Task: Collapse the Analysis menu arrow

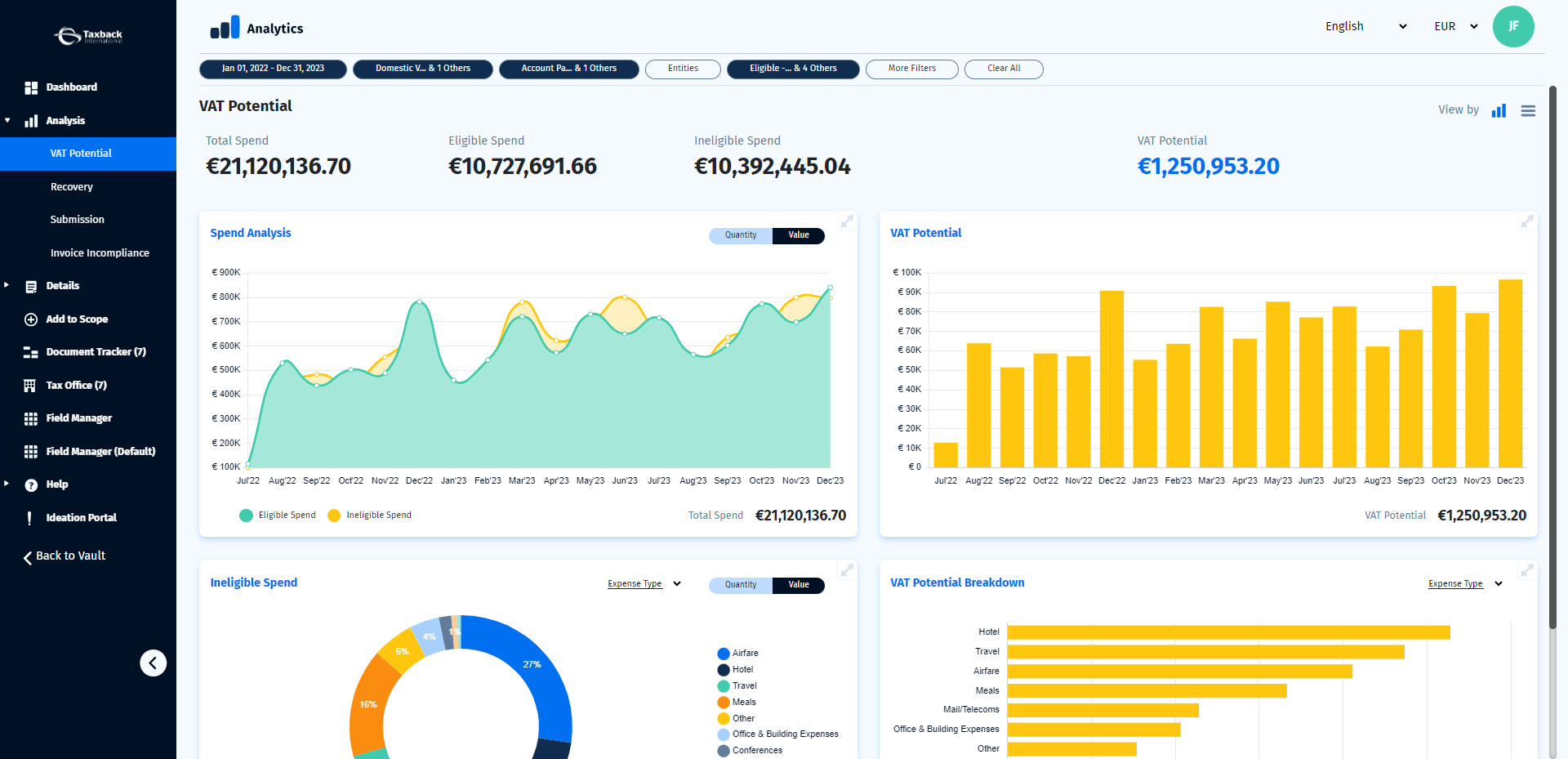Action: tap(7, 121)
